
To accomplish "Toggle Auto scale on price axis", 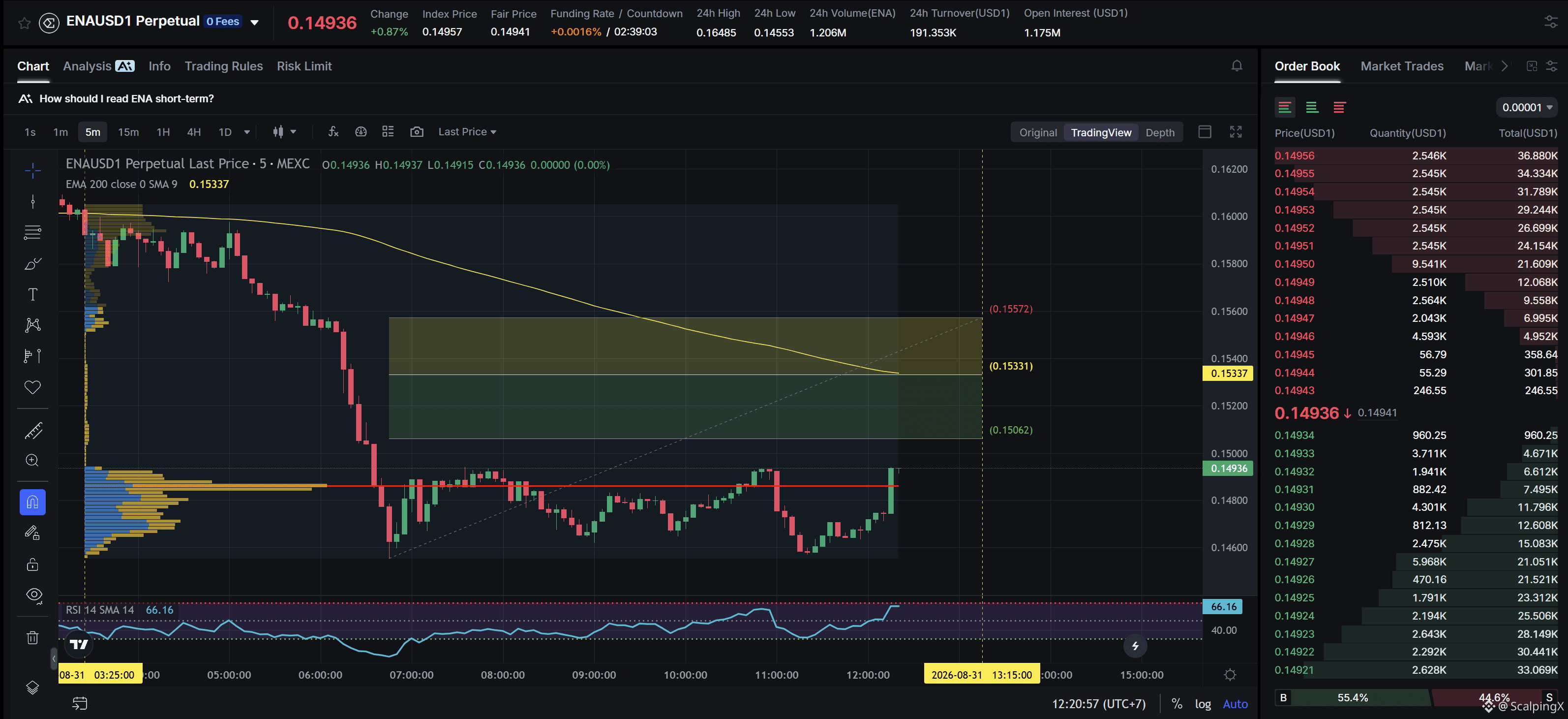I will 1235,704.
